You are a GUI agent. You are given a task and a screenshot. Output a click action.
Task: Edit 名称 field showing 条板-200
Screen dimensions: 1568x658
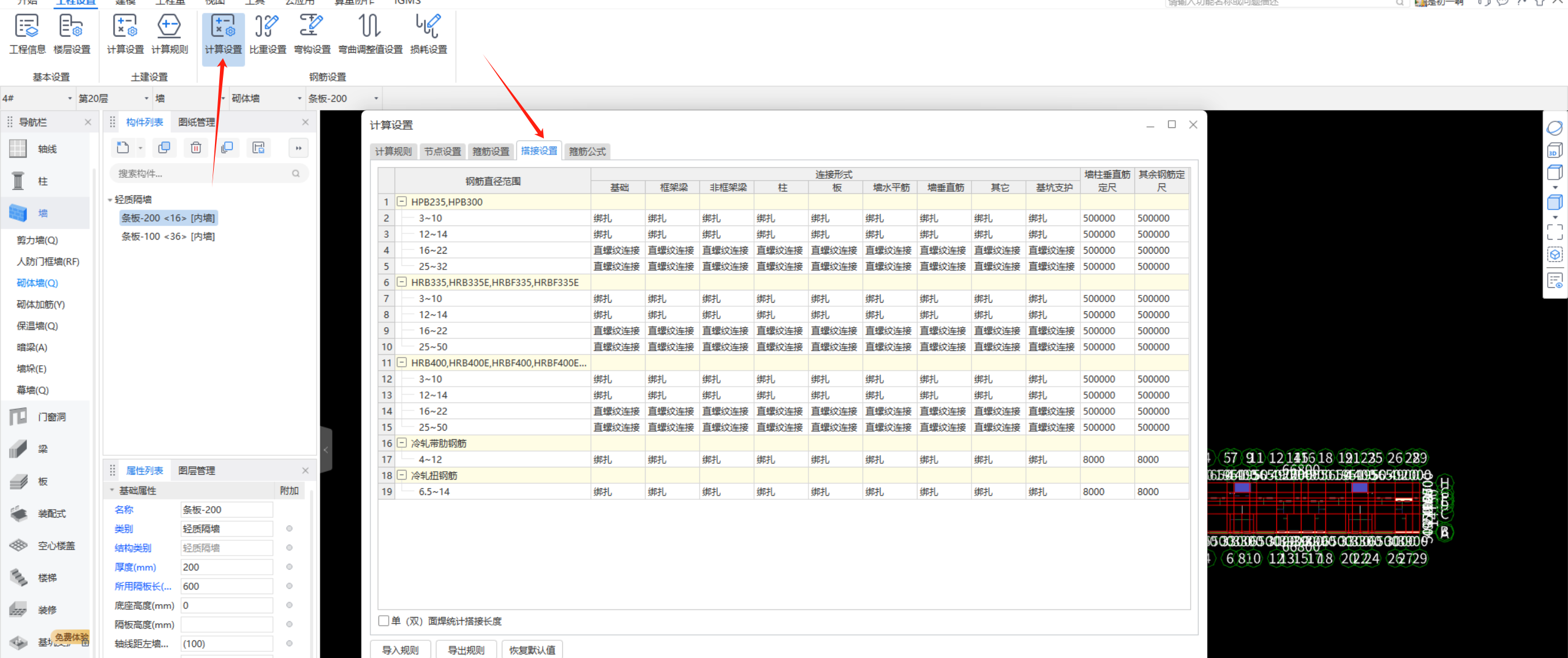[227, 510]
